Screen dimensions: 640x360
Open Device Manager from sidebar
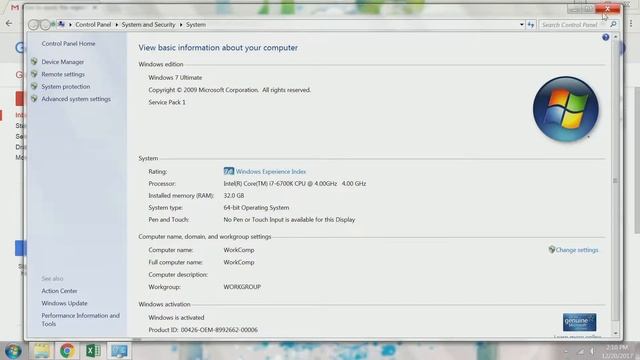pyautogui.click(x=62, y=62)
